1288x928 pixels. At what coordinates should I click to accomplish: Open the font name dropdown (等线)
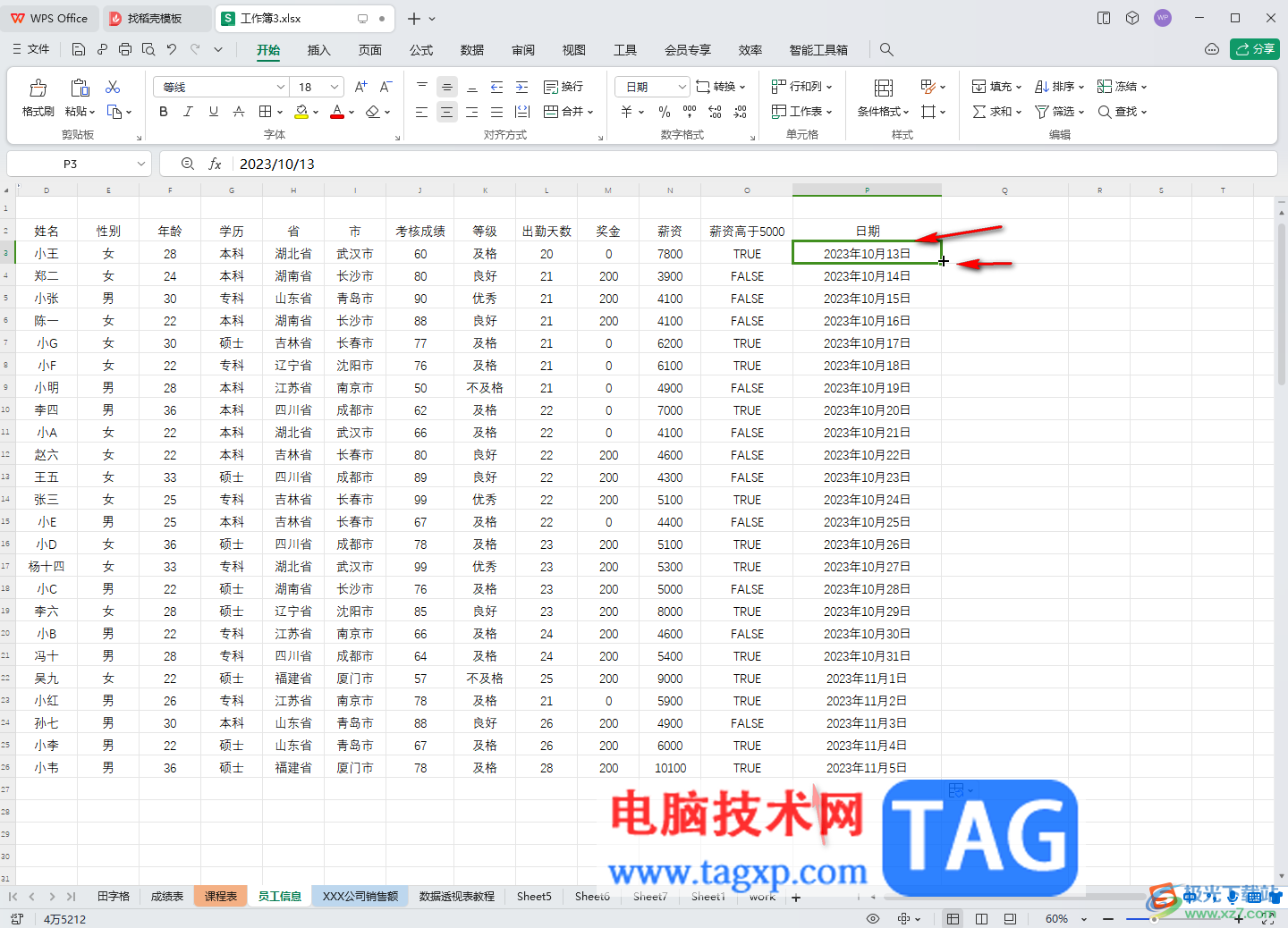coord(280,87)
